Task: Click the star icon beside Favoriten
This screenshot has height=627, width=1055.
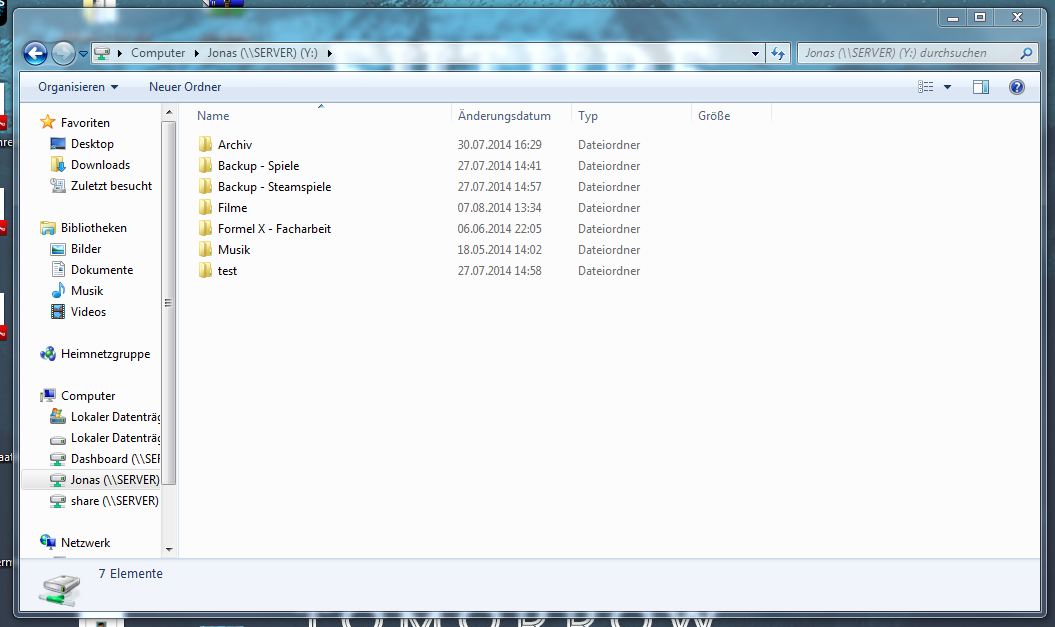Action: point(48,122)
